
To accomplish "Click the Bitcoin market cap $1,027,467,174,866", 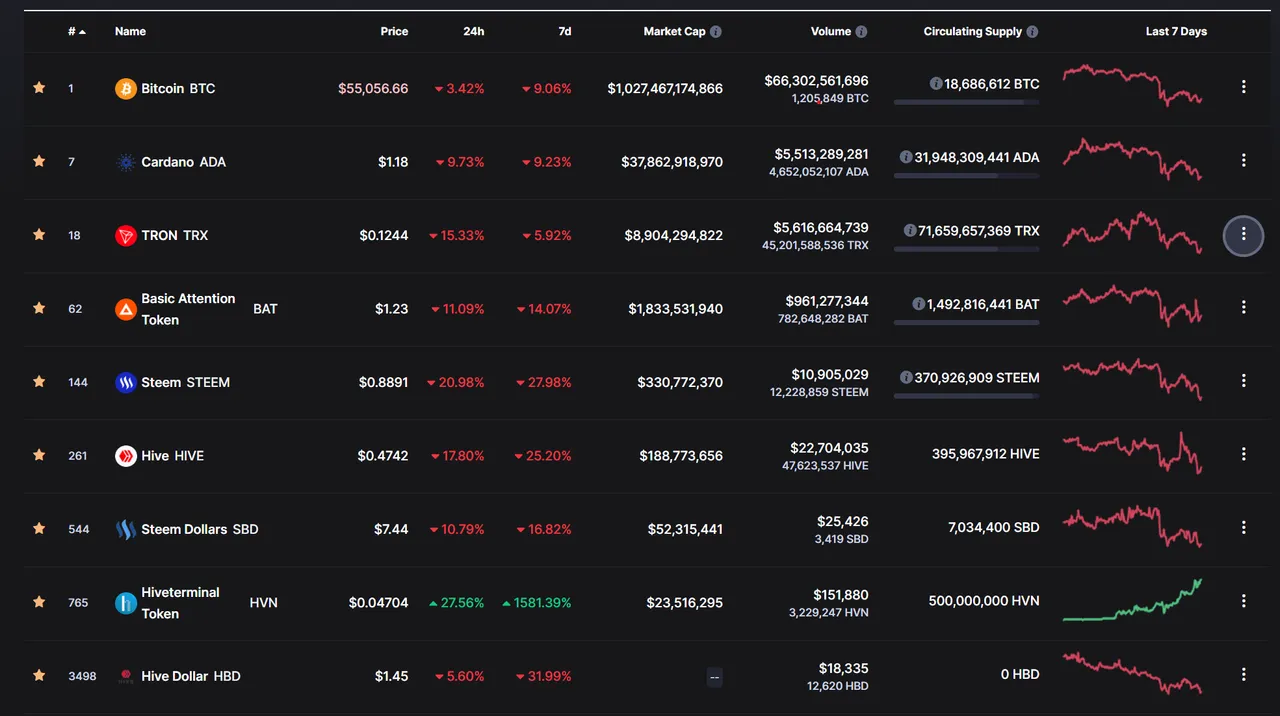I will click(665, 89).
